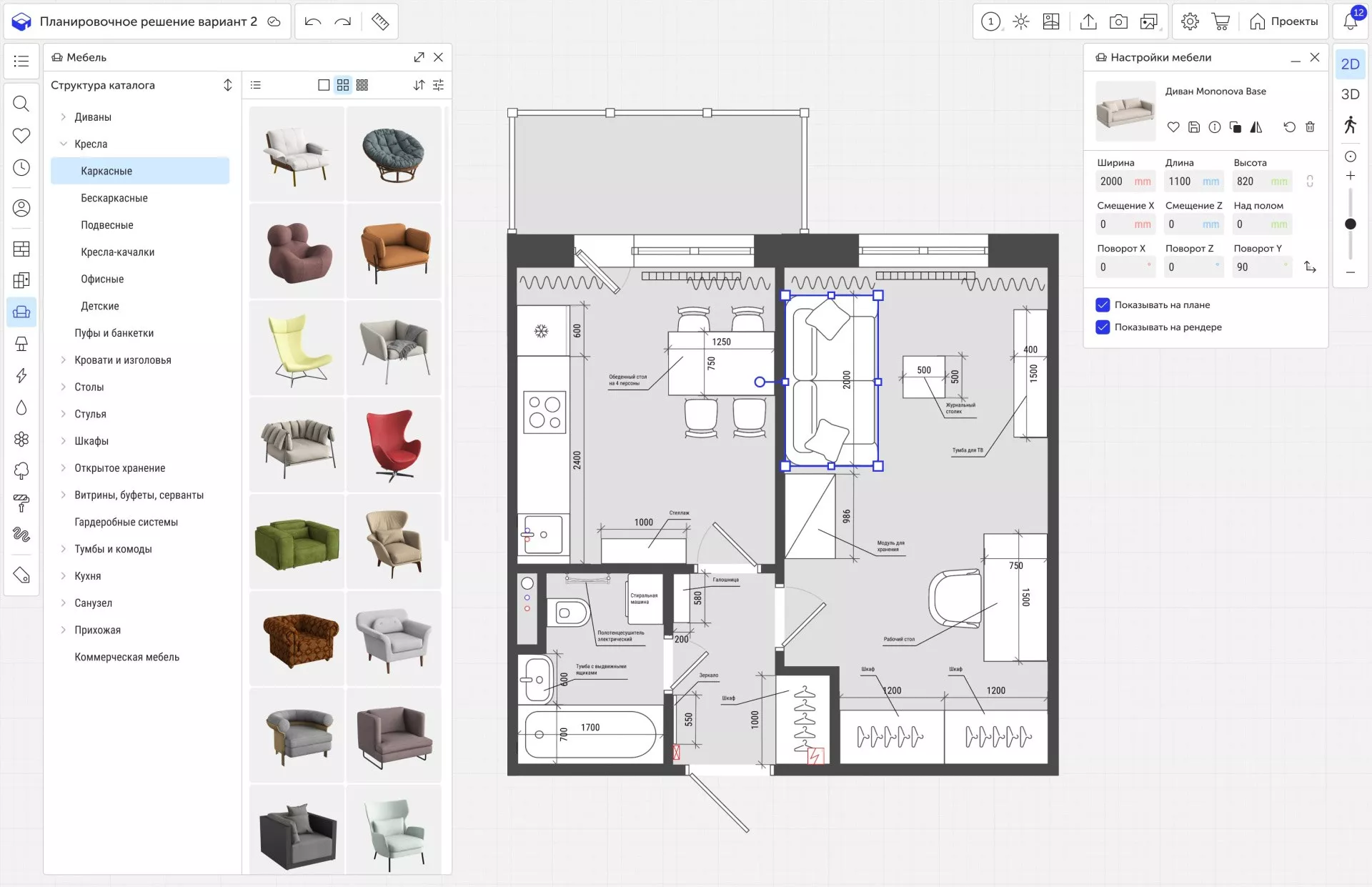Click the camera screenshot icon
This screenshot has width=1372, height=887.
(x=1118, y=21)
